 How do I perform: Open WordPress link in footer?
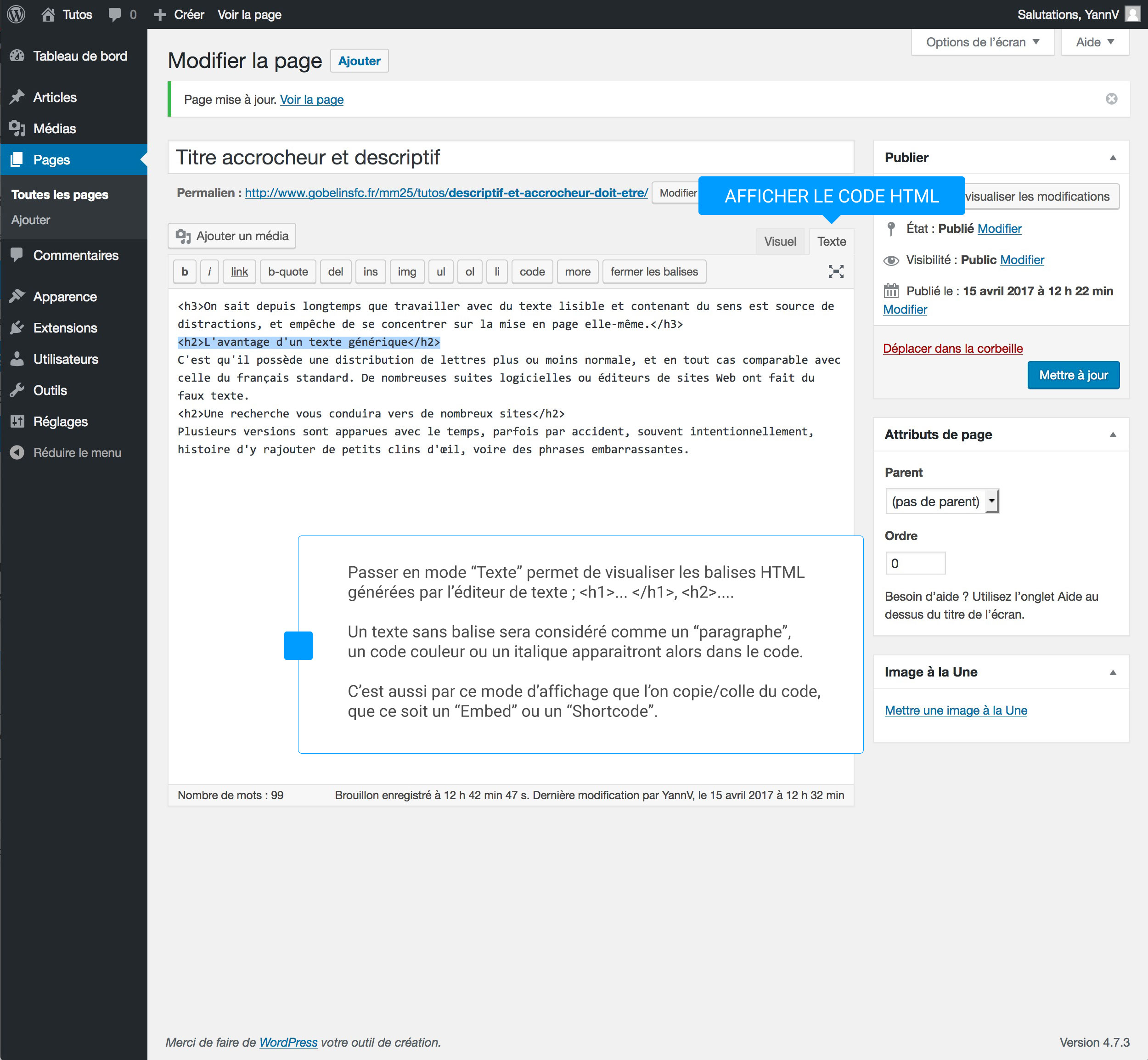pyautogui.click(x=288, y=1042)
